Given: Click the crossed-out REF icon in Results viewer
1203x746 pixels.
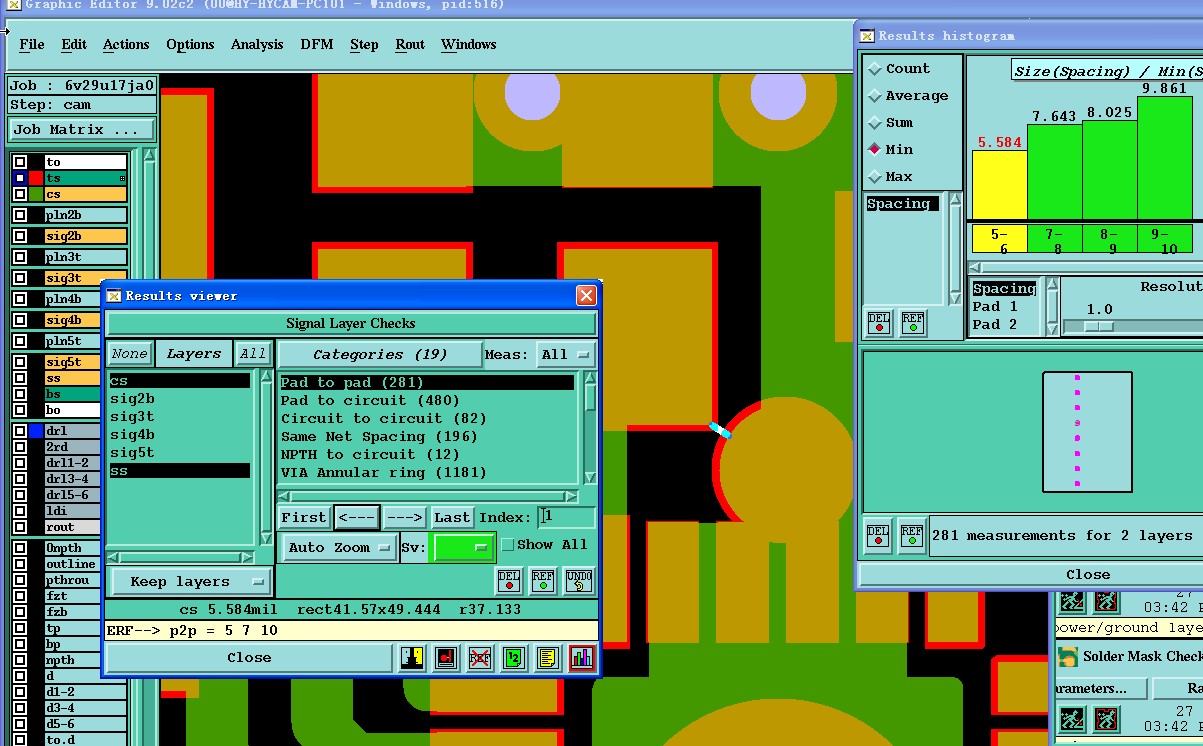Looking at the screenshot, I should pos(481,658).
